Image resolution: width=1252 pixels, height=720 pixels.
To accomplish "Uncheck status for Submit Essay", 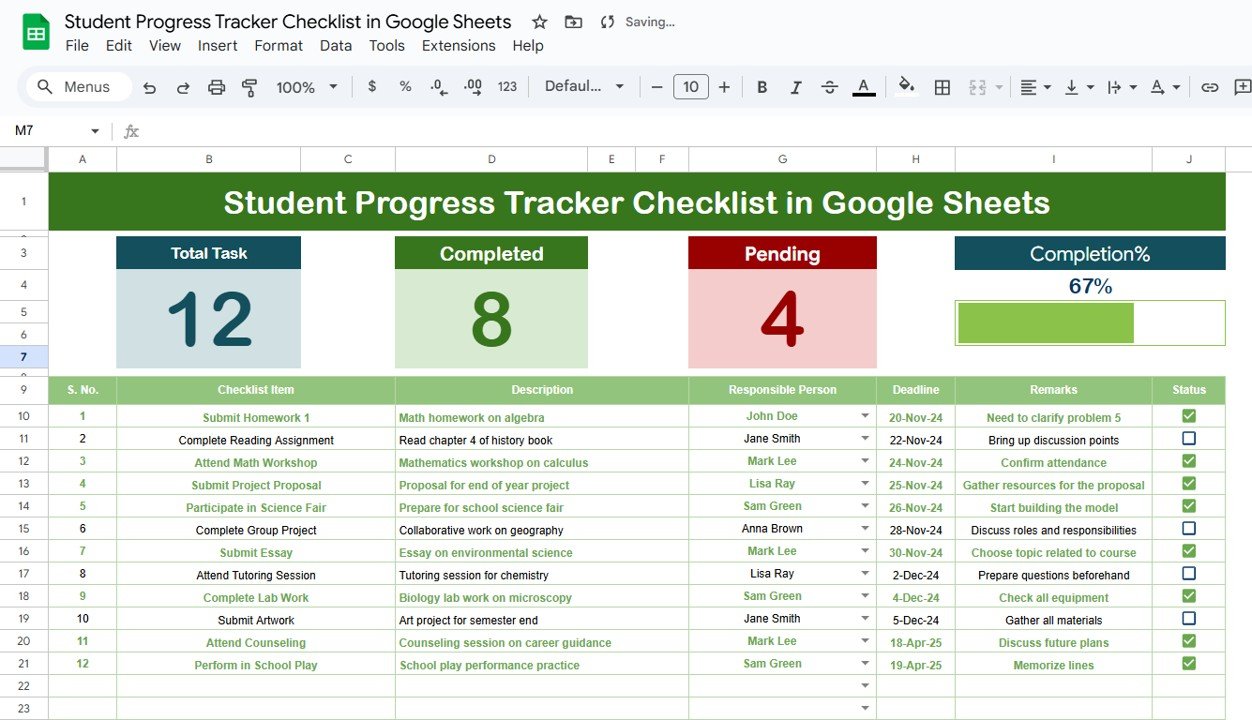I will coord(1189,551).
